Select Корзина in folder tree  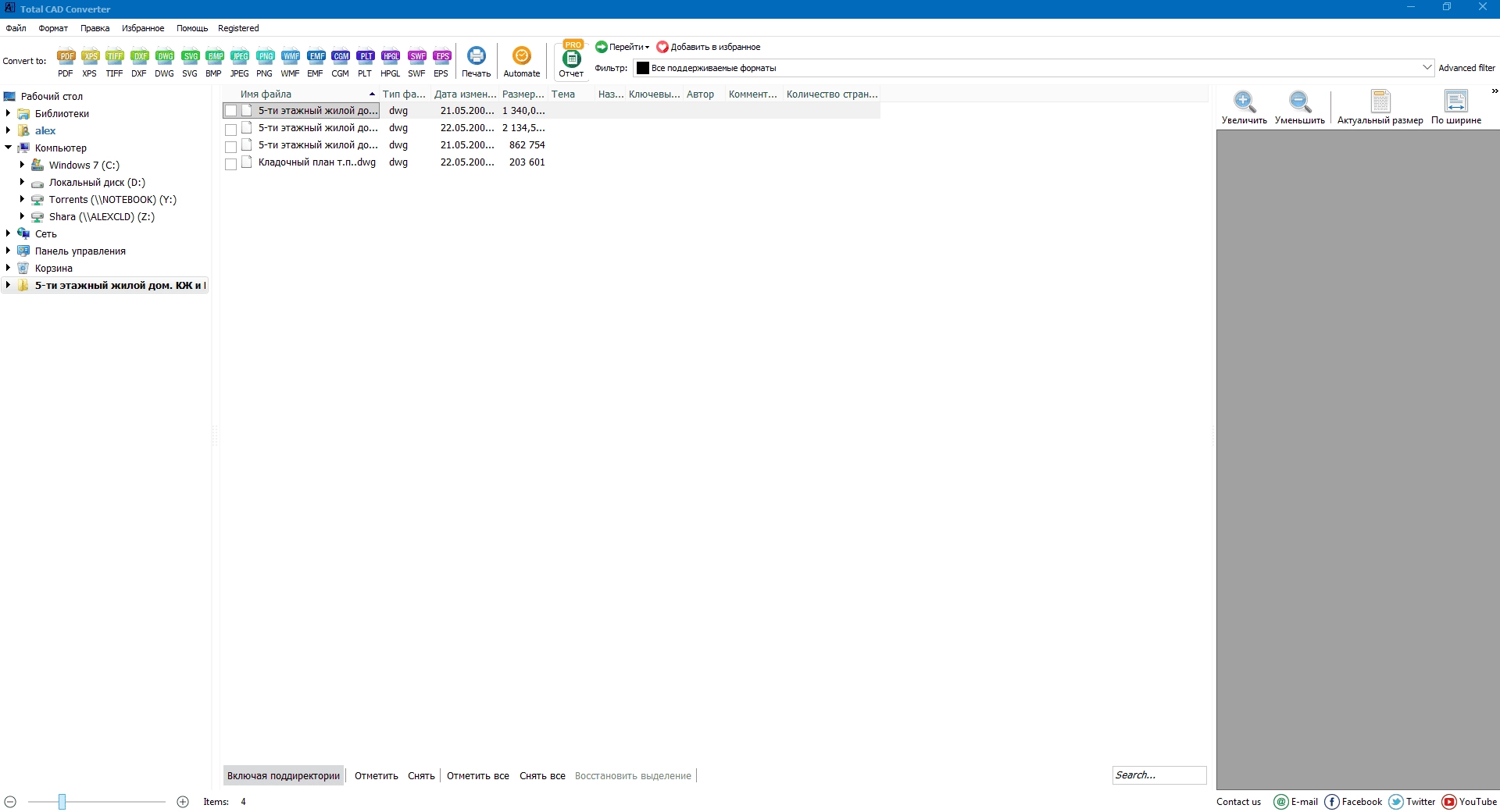(53, 268)
